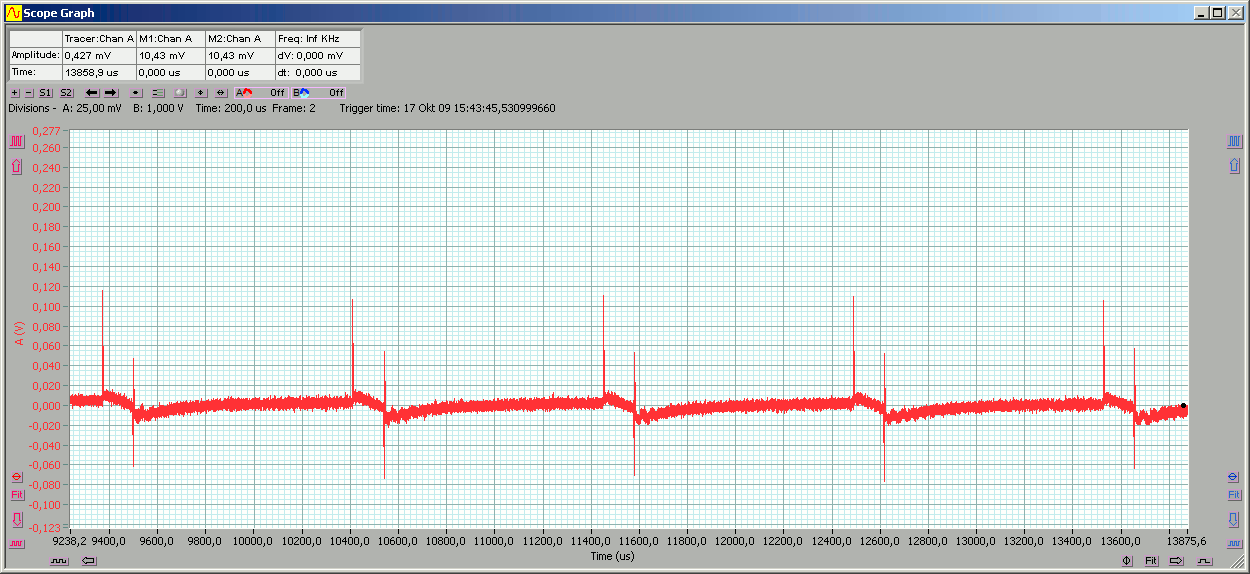Click the Scope Graph title bar icon
Viewport: 1250px width, 574px height.
coord(14,13)
